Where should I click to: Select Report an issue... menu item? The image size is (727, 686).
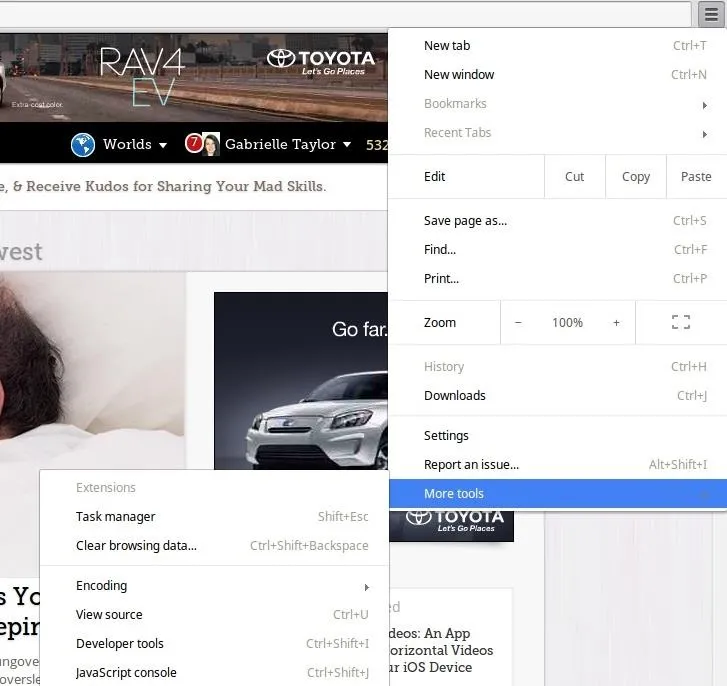coord(557,464)
